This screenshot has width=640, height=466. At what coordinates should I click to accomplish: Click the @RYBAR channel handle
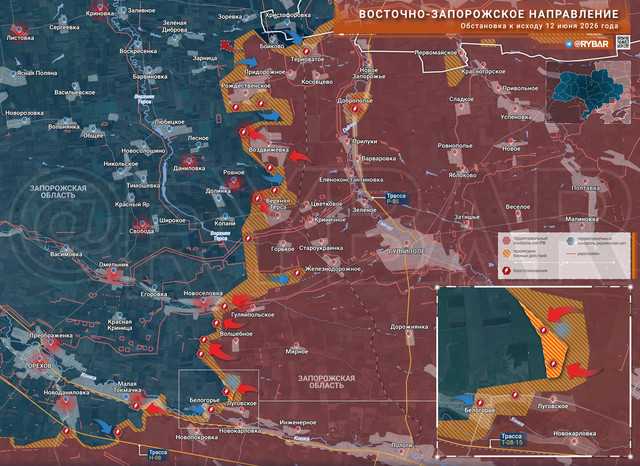591,44
